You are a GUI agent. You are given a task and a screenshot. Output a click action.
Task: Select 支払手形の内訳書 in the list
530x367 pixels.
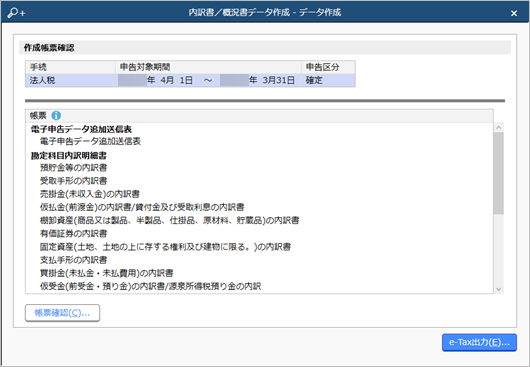point(73,260)
